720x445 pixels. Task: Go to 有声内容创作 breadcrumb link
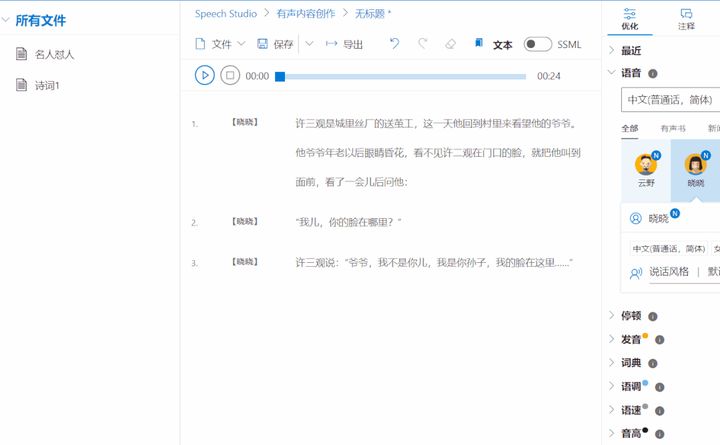[x=306, y=14]
